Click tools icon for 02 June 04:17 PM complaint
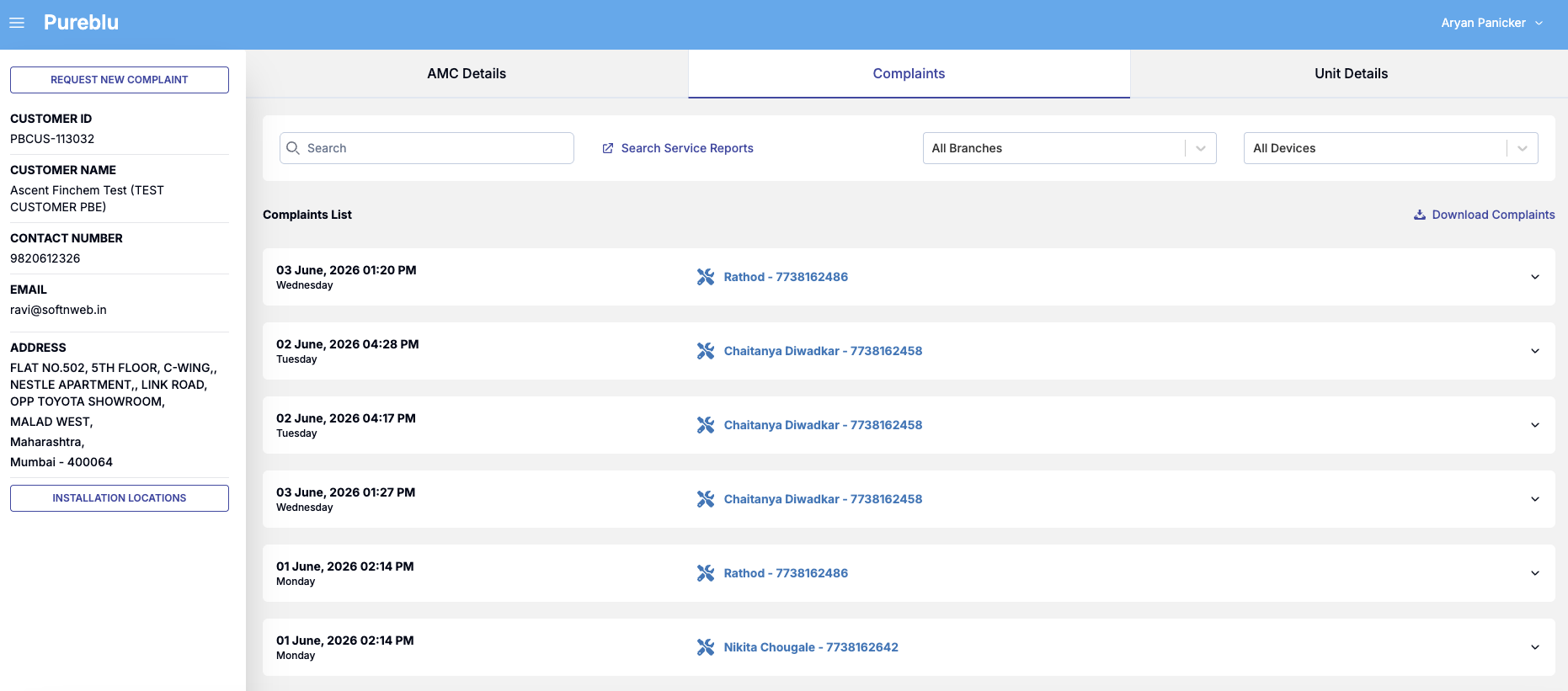 click(706, 425)
